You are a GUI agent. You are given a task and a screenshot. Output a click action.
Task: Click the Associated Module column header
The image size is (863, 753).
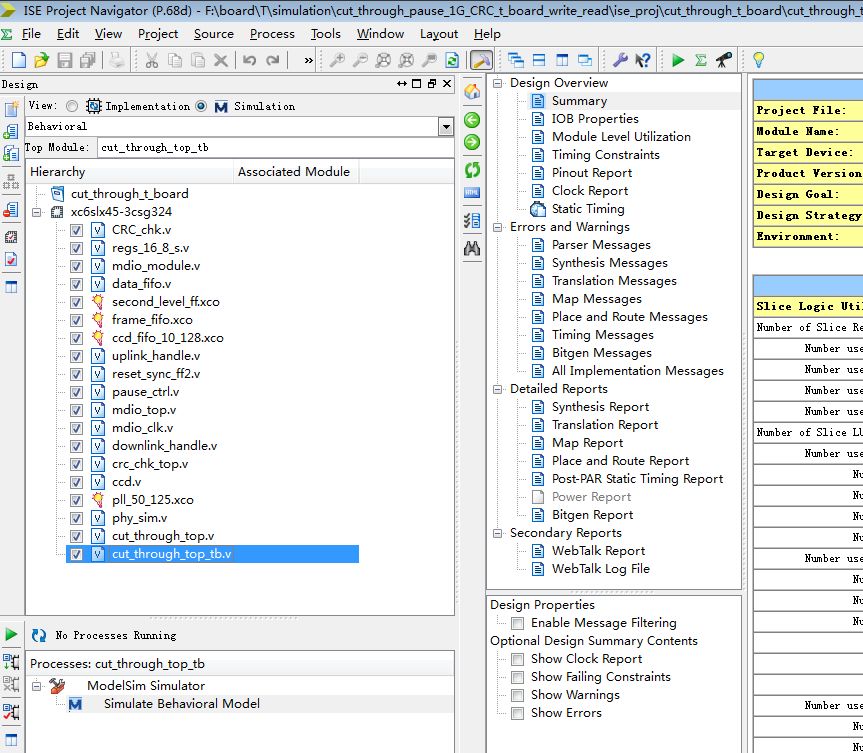point(294,172)
